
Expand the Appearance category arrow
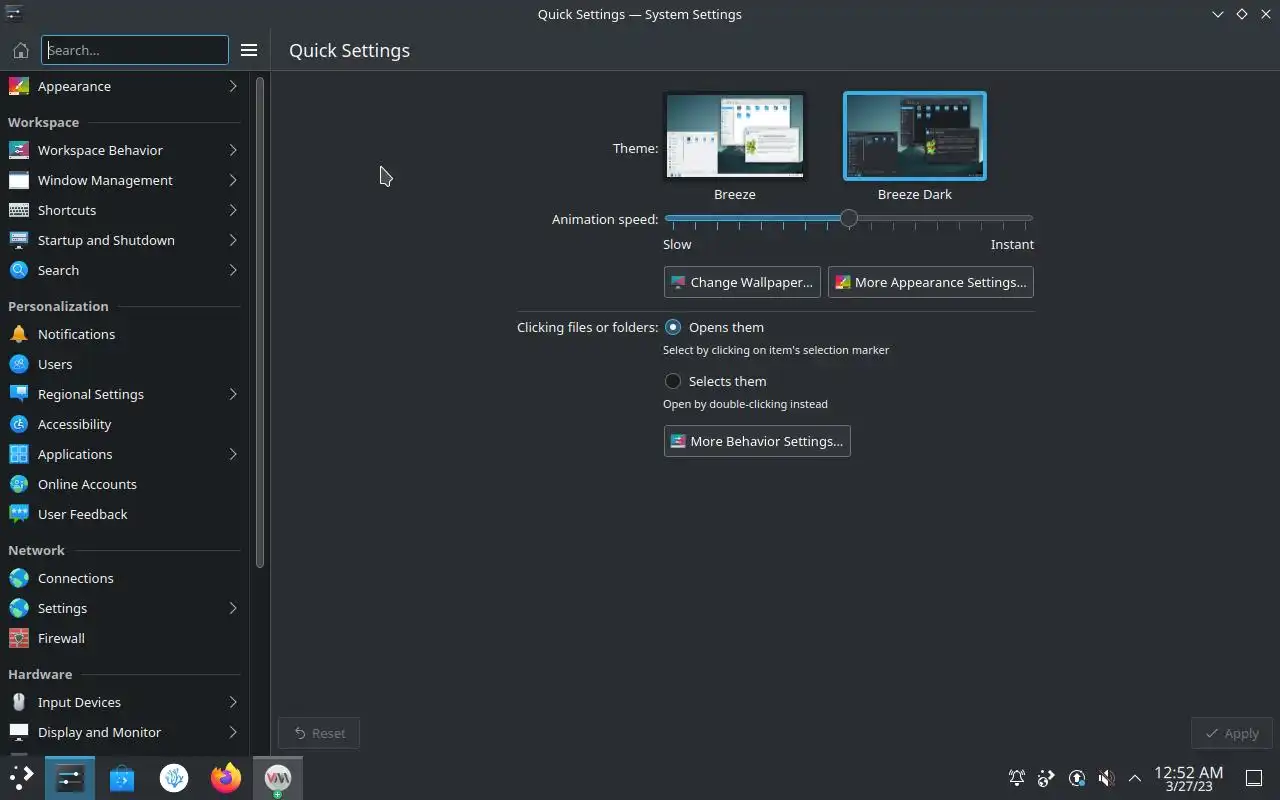[233, 86]
